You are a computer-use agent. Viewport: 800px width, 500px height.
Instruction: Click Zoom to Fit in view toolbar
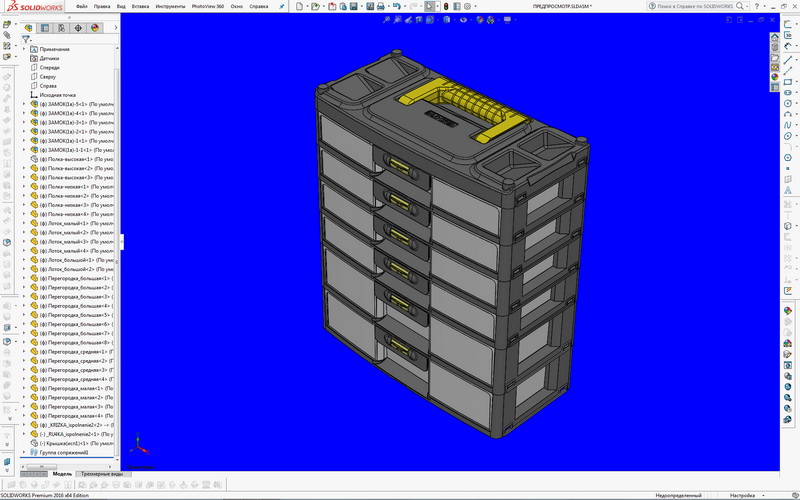click(x=387, y=20)
